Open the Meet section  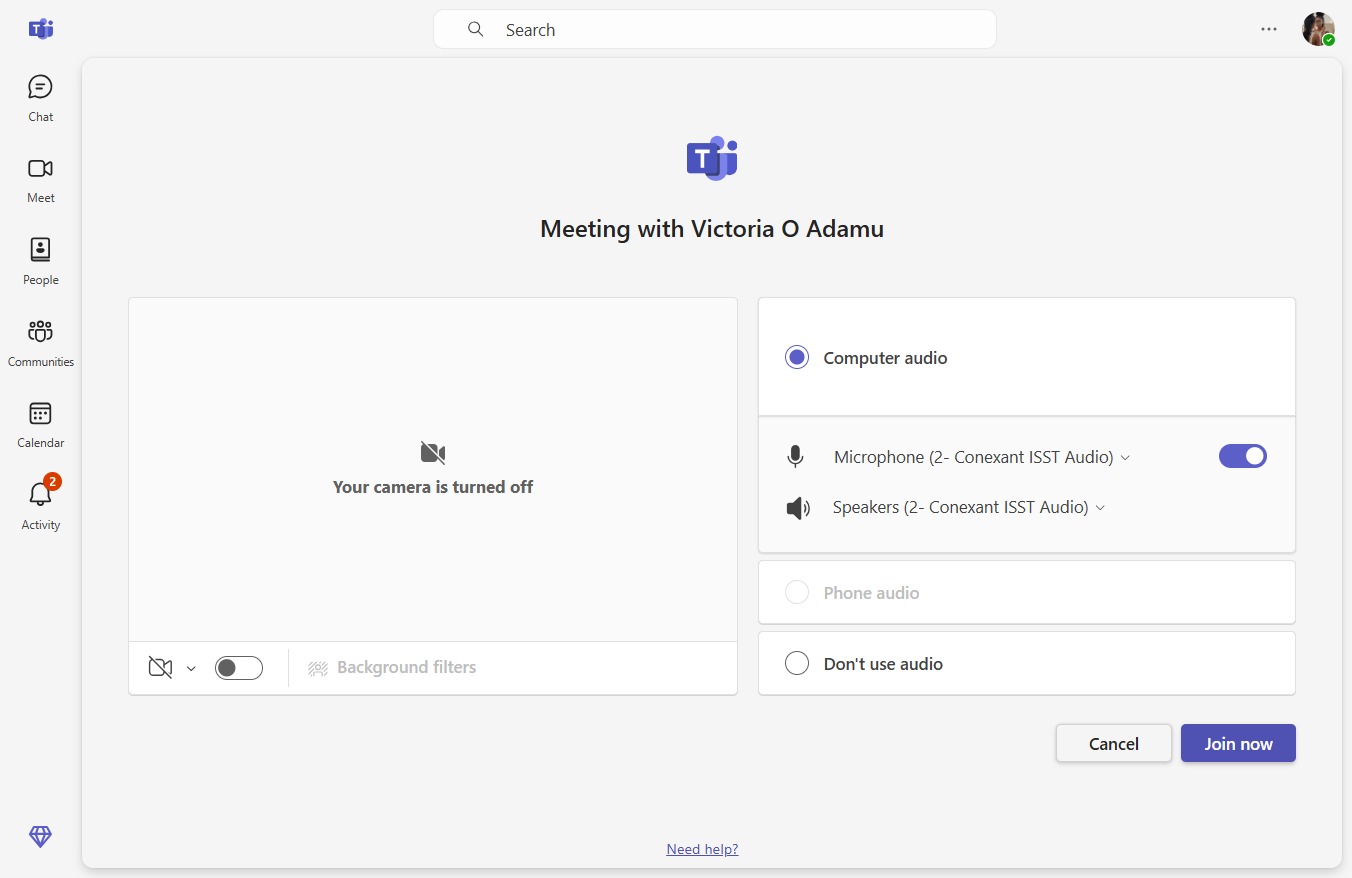pos(41,180)
